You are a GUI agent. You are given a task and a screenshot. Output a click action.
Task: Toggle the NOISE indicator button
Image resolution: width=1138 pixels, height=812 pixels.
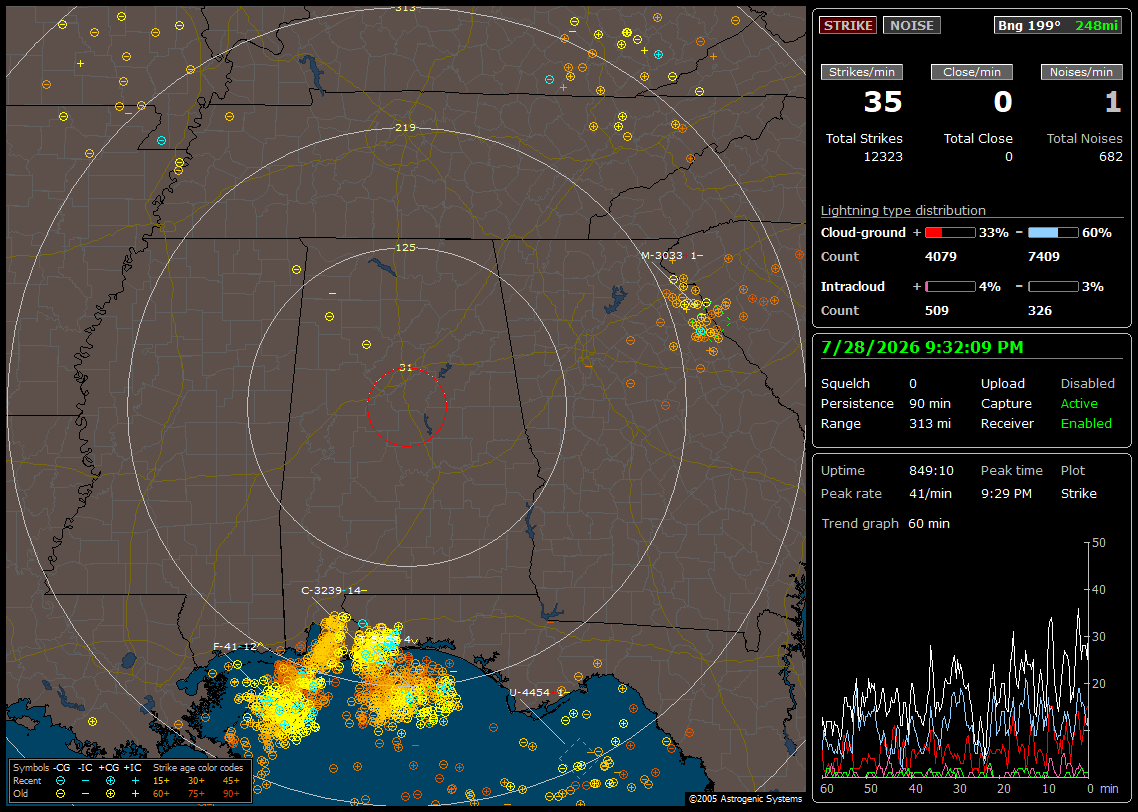point(912,25)
